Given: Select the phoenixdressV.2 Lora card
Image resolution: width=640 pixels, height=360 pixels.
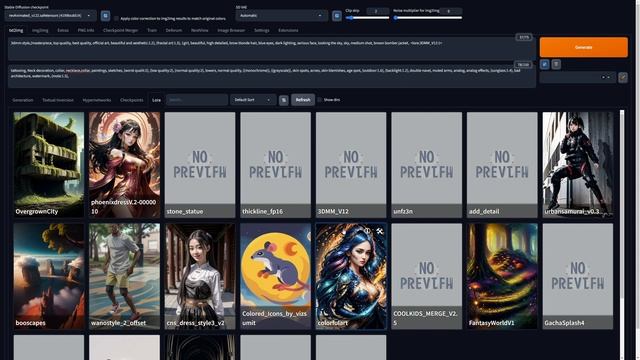Looking at the screenshot, I should coord(124,165).
